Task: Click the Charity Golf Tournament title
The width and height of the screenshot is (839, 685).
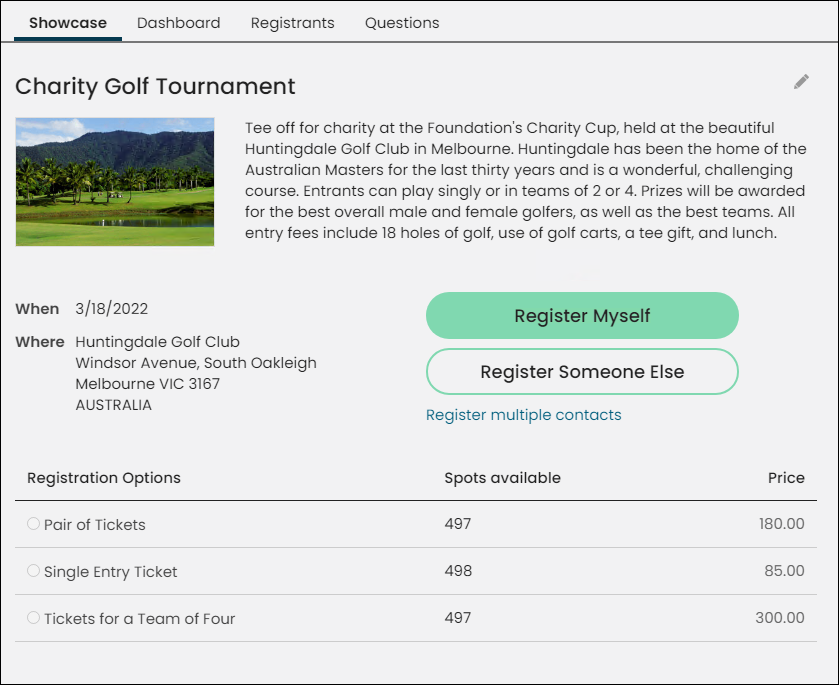Action: (155, 86)
